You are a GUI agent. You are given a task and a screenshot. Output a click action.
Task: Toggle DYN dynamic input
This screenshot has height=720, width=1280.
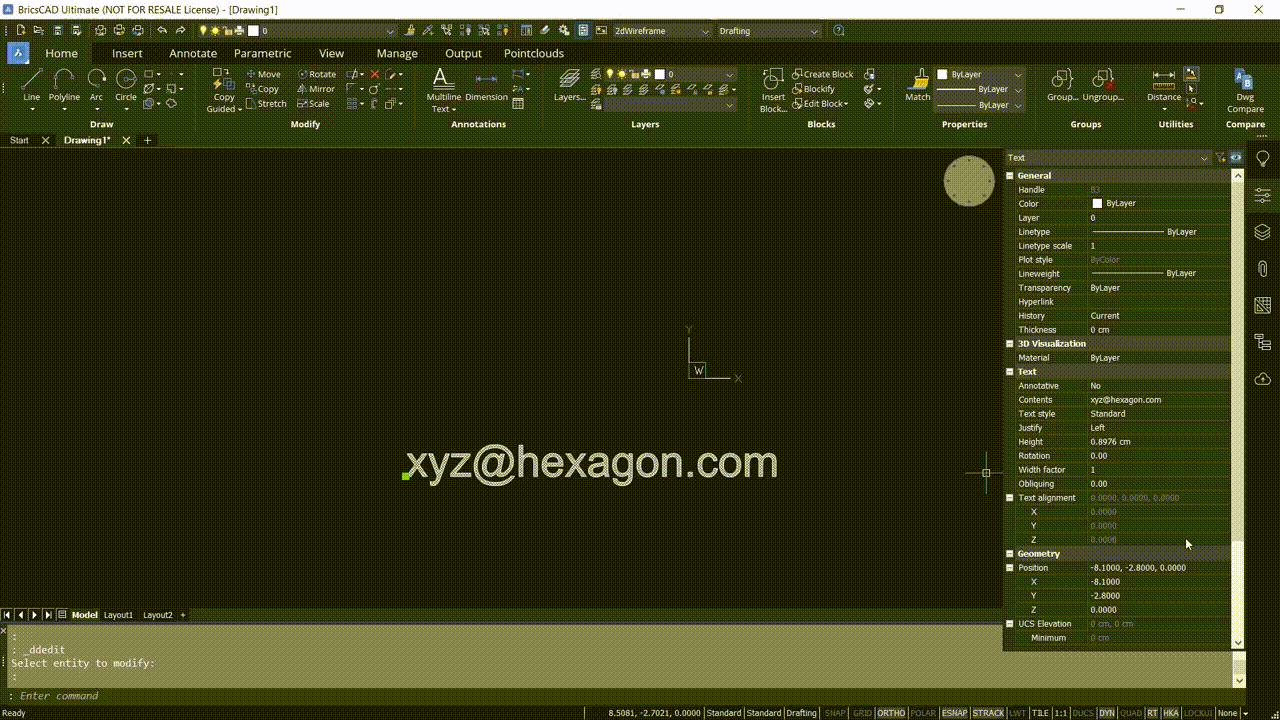1107,713
